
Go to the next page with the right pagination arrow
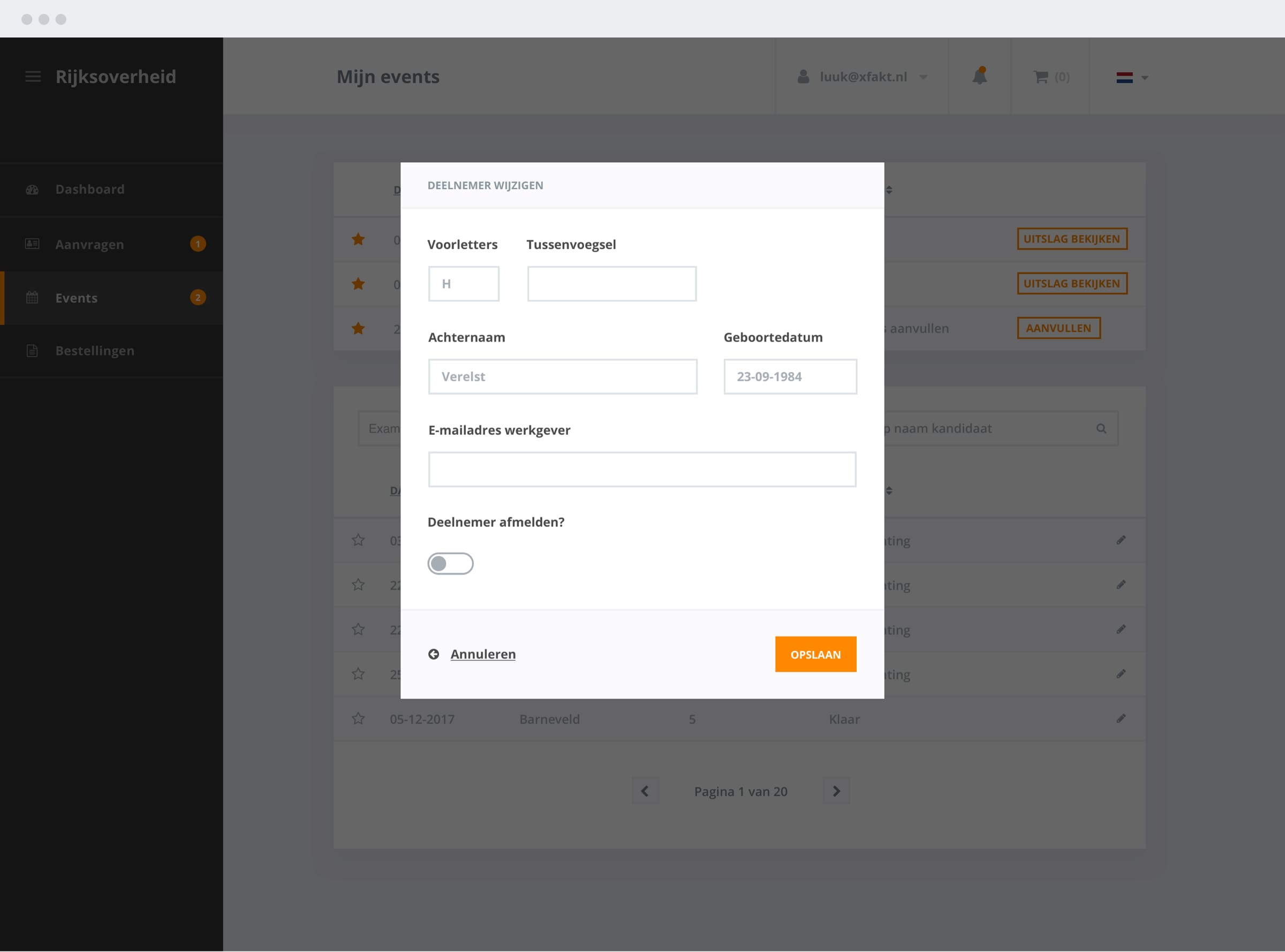click(836, 791)
